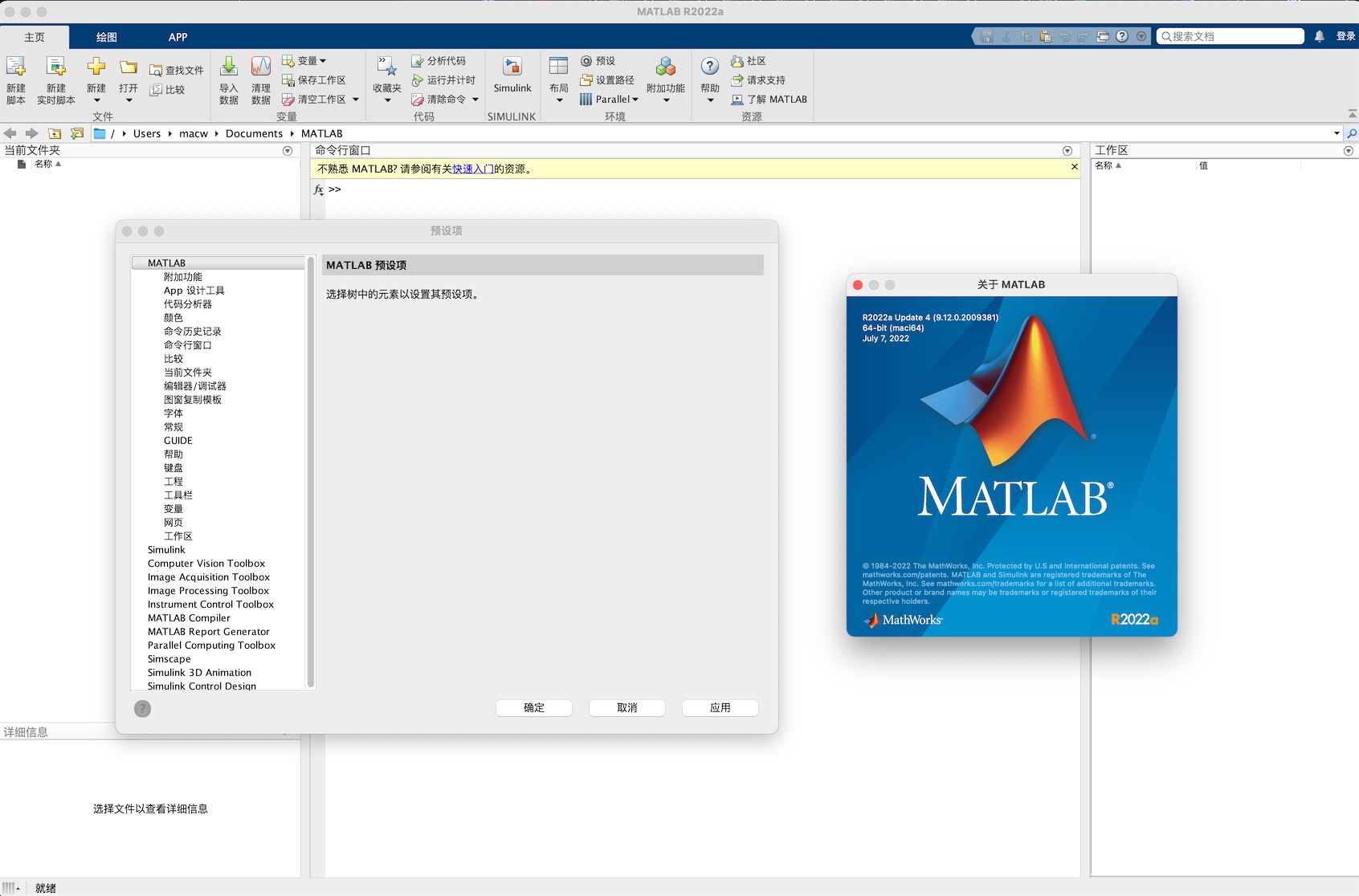Click Save Workspace (保存工作区)
Viewport: 1359px width, 896px height.
pos(314,80)
